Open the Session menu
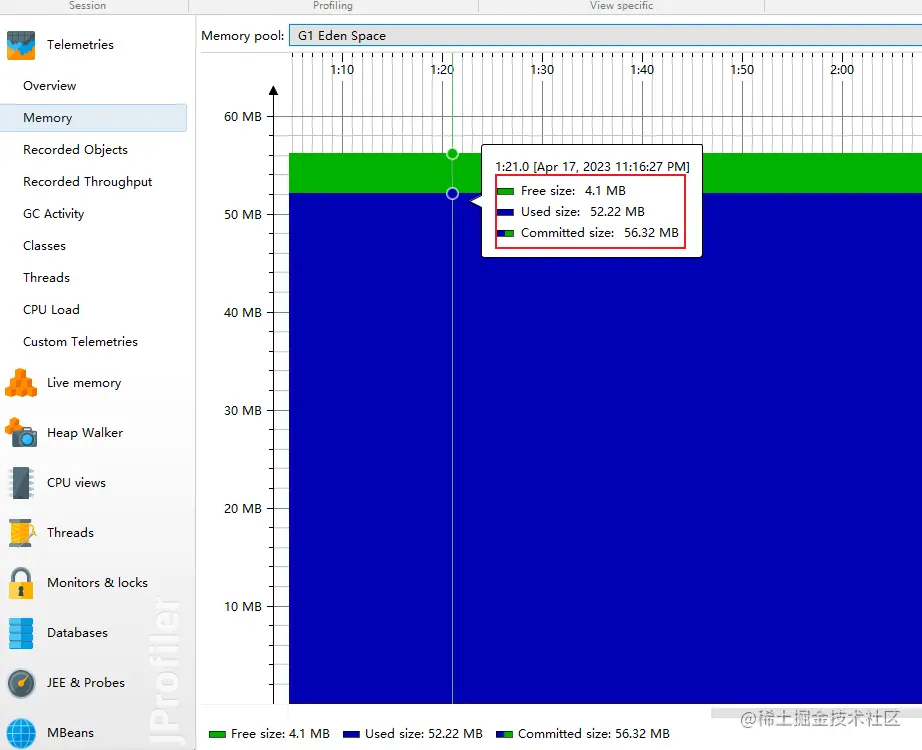922x750 pixels. click(x=88, y=6)
